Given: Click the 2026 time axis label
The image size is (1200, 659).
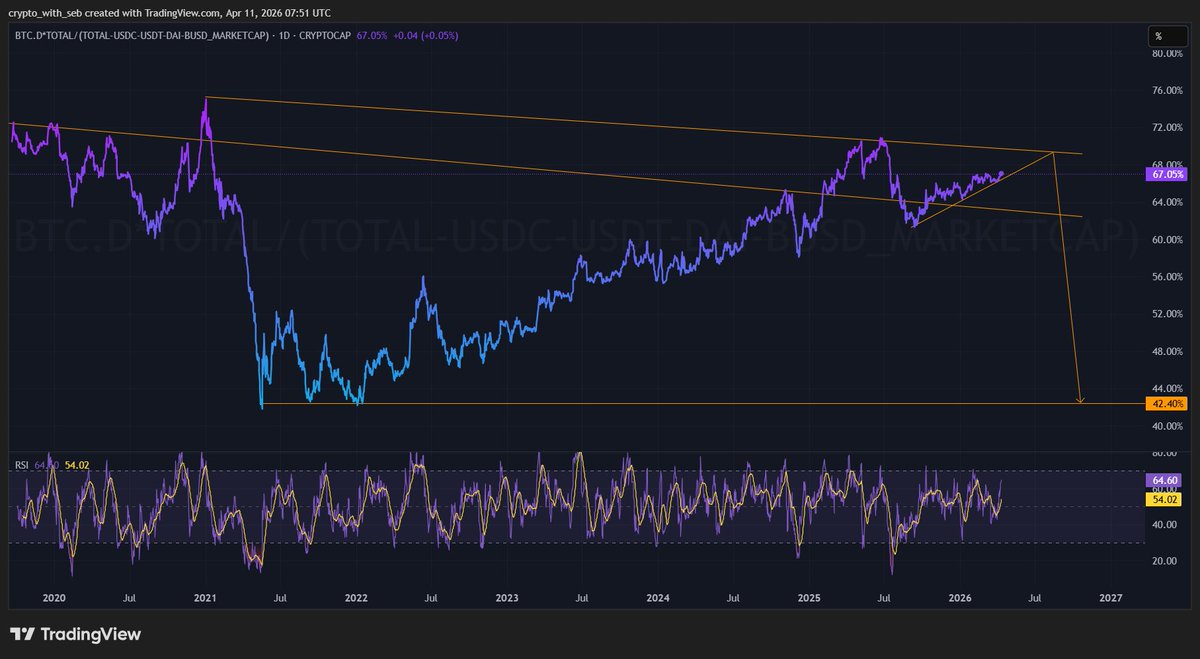Looking at the screenshot, I should click(x=960, y=598).
